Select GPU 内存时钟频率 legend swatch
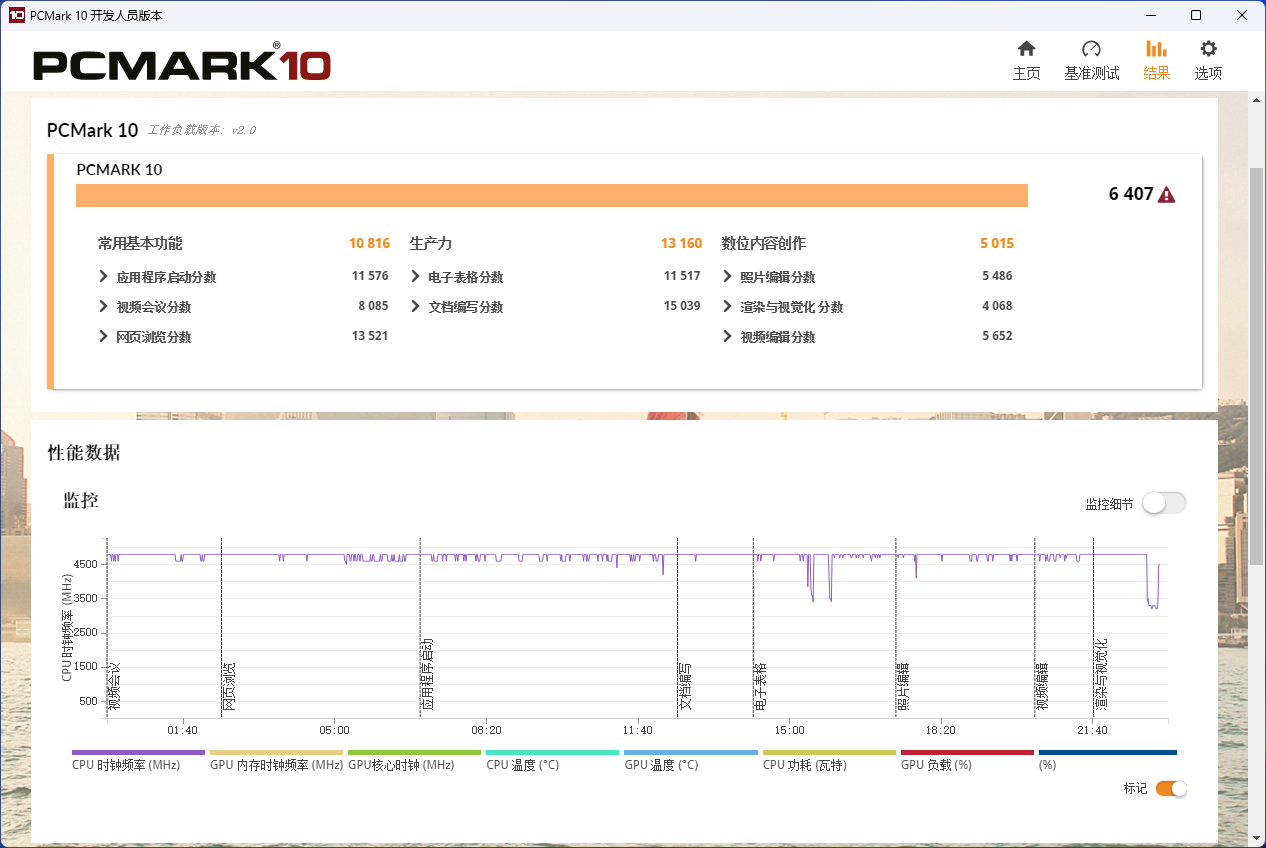1266x848 pixels. (276, 752)
